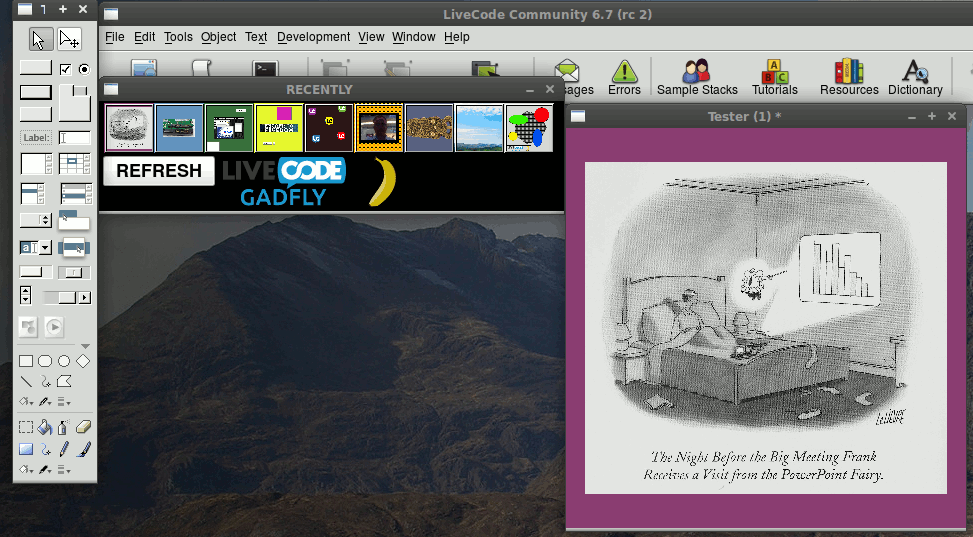Pick the radio button control in palette
The image size is (973, 537).
(84, 69)
